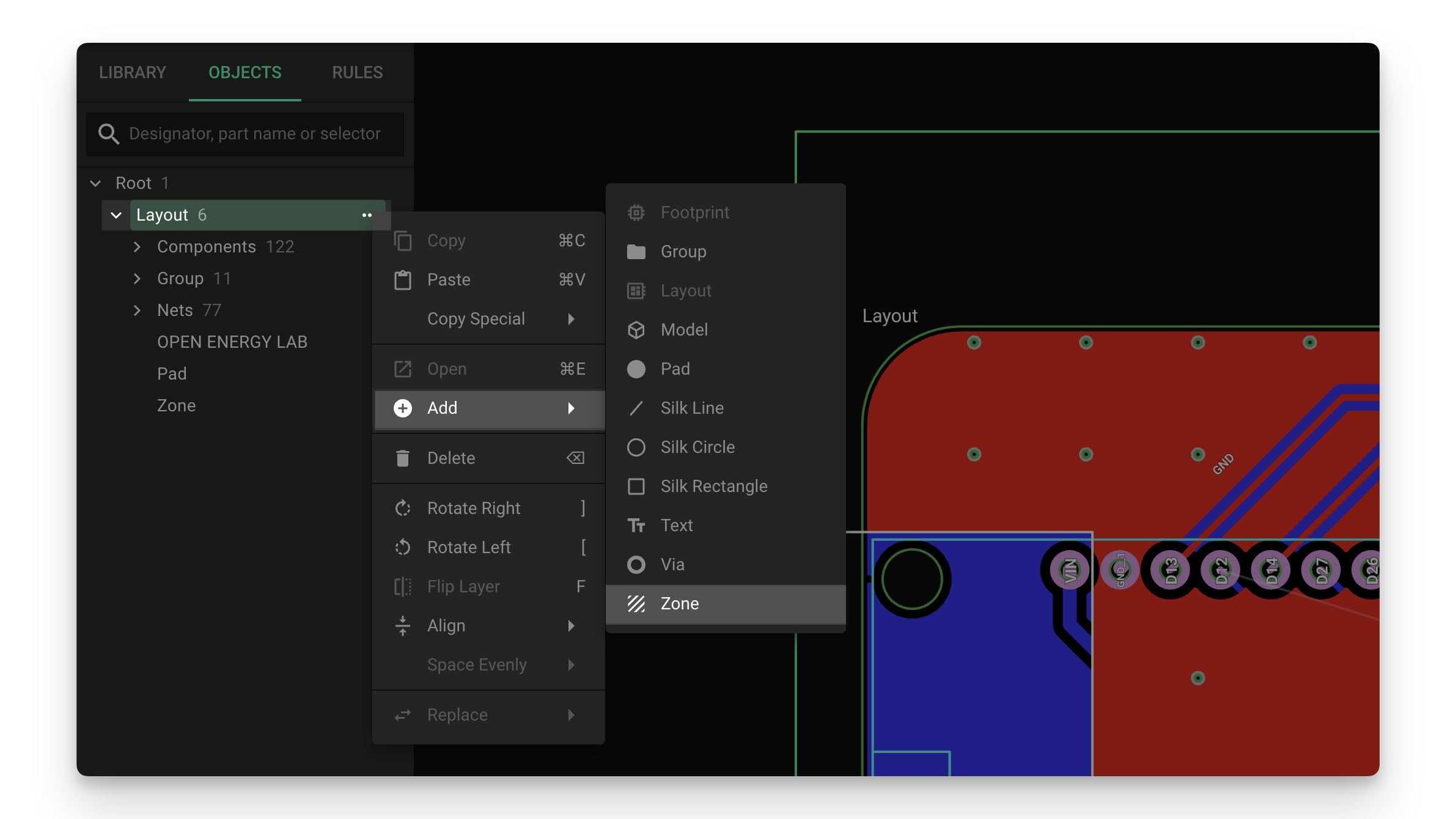The height and width of the screenshot is (819, 1456).
Task: Click the Rotate Left icon
Action: point(403,548)
